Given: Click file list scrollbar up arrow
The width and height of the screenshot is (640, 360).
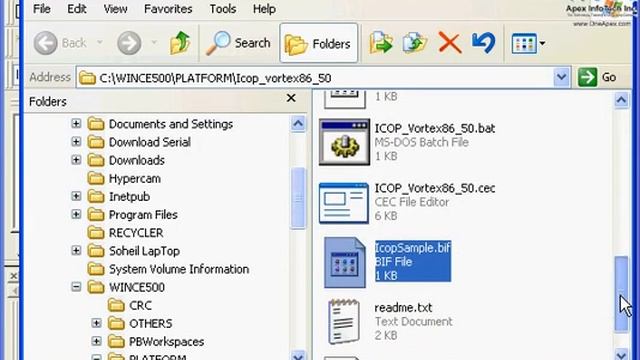Looking at the screenshot, I should point(622,100).
